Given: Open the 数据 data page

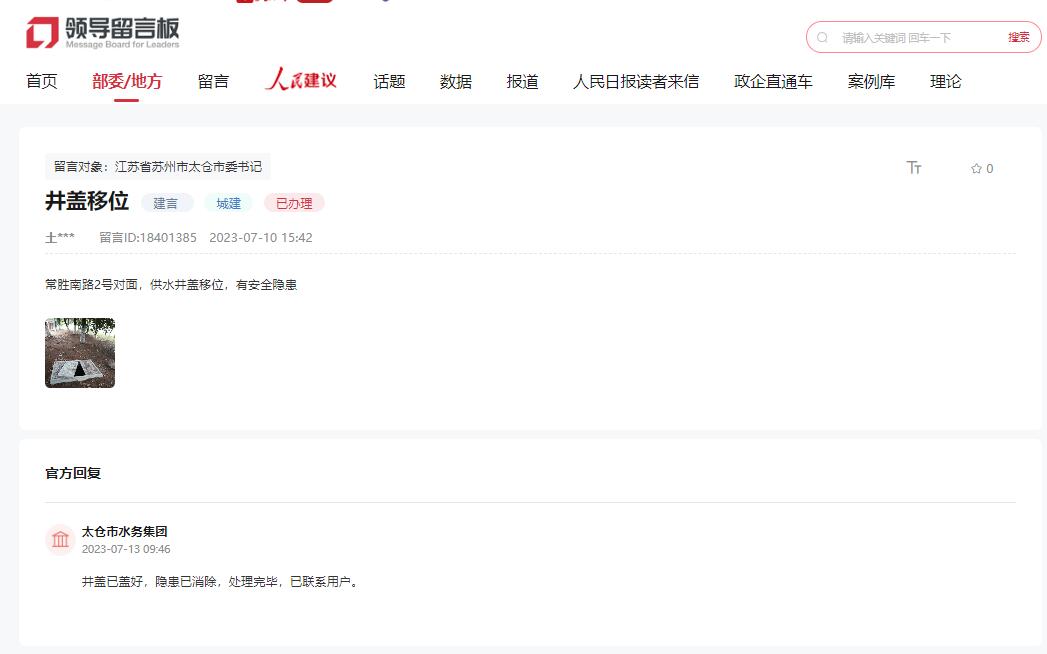Looking at the screenshot, I should pyautogui.click(x=455, y=82).
